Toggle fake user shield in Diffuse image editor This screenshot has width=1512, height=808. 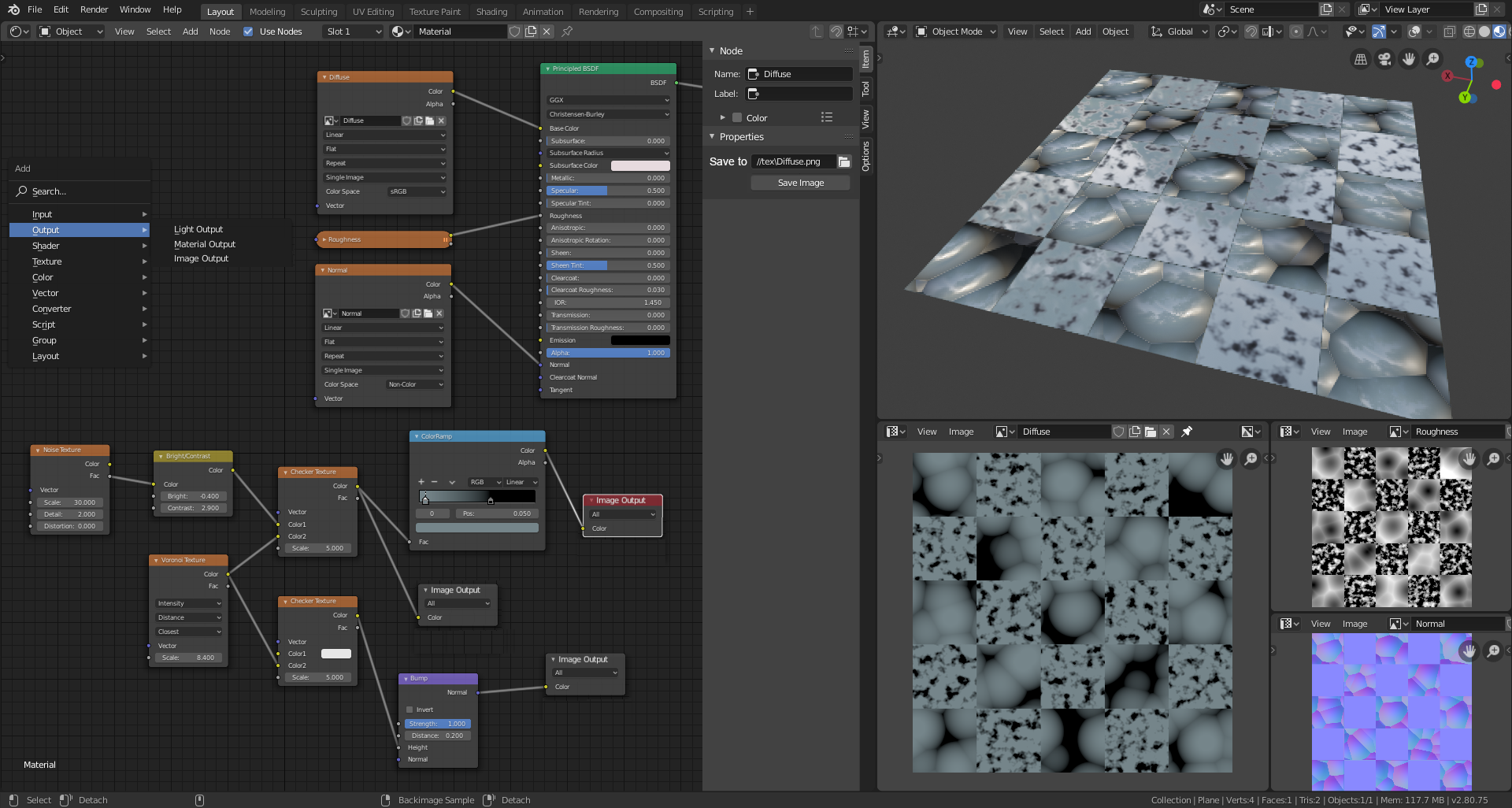coord(1118,432)
